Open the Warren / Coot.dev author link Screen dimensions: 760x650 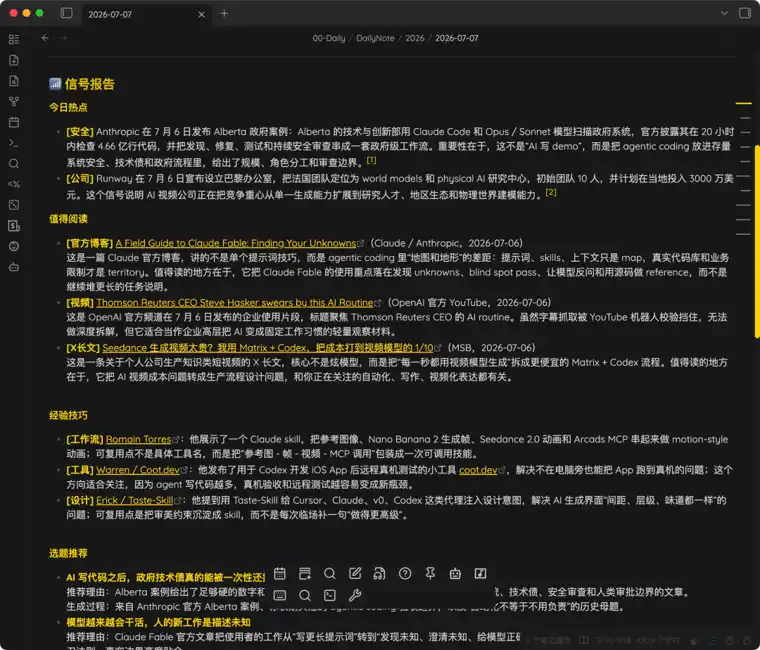click(138, 470)
